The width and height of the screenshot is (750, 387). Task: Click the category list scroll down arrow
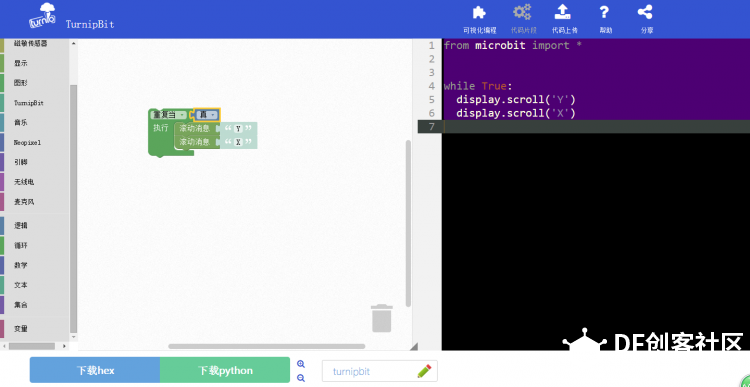[x=73, y=337]
